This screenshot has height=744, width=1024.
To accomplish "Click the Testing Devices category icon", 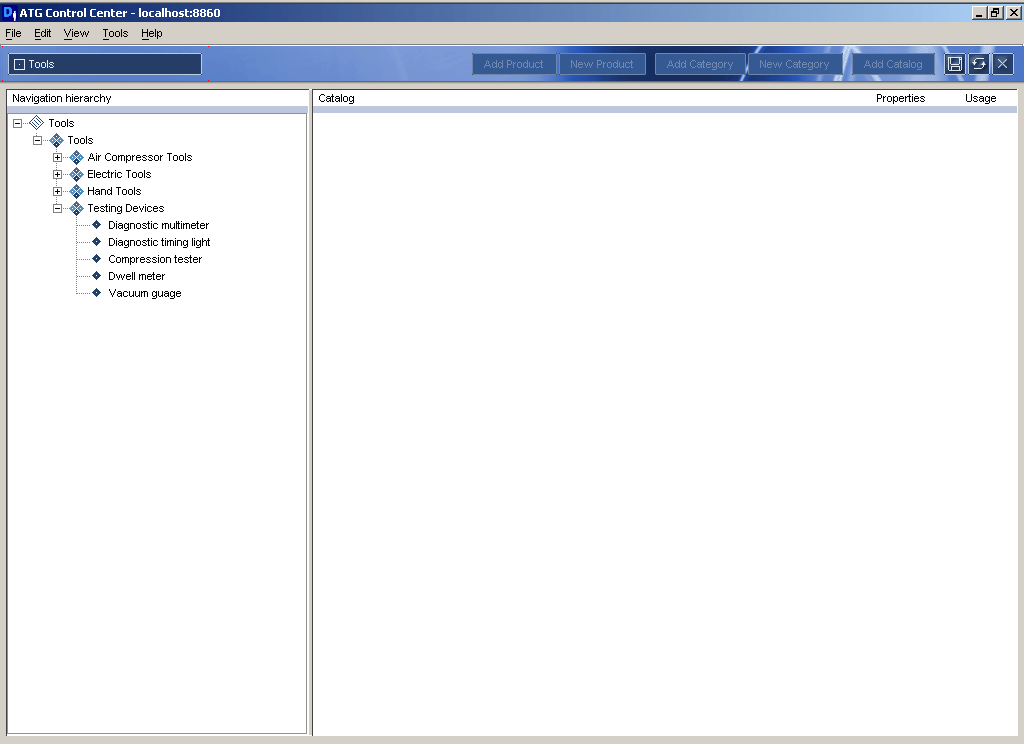I will click(76, 208).
